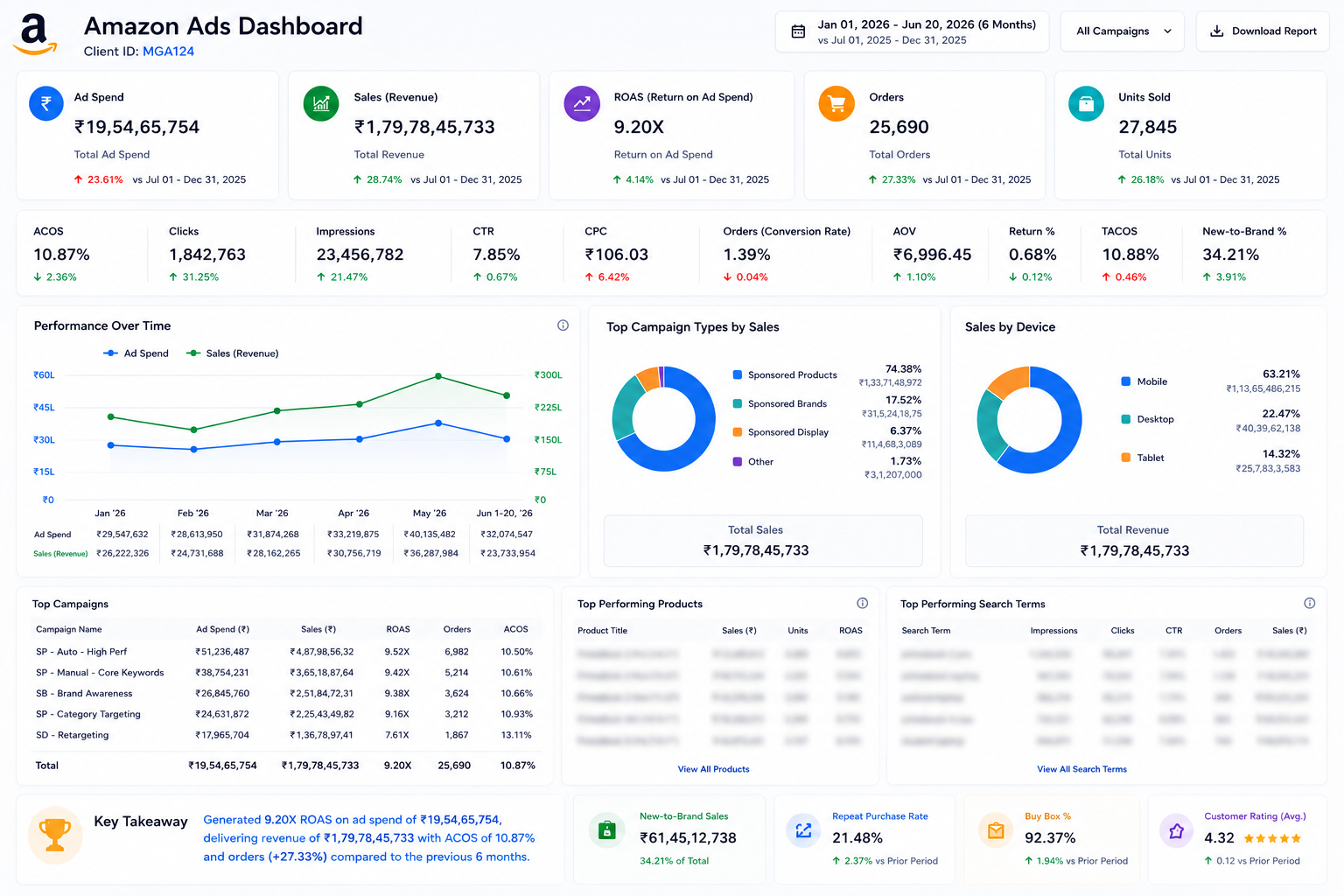Open the info icon for Top Performing Products
This screenshot has height=896, width=1344.
(x=862, y=603)
